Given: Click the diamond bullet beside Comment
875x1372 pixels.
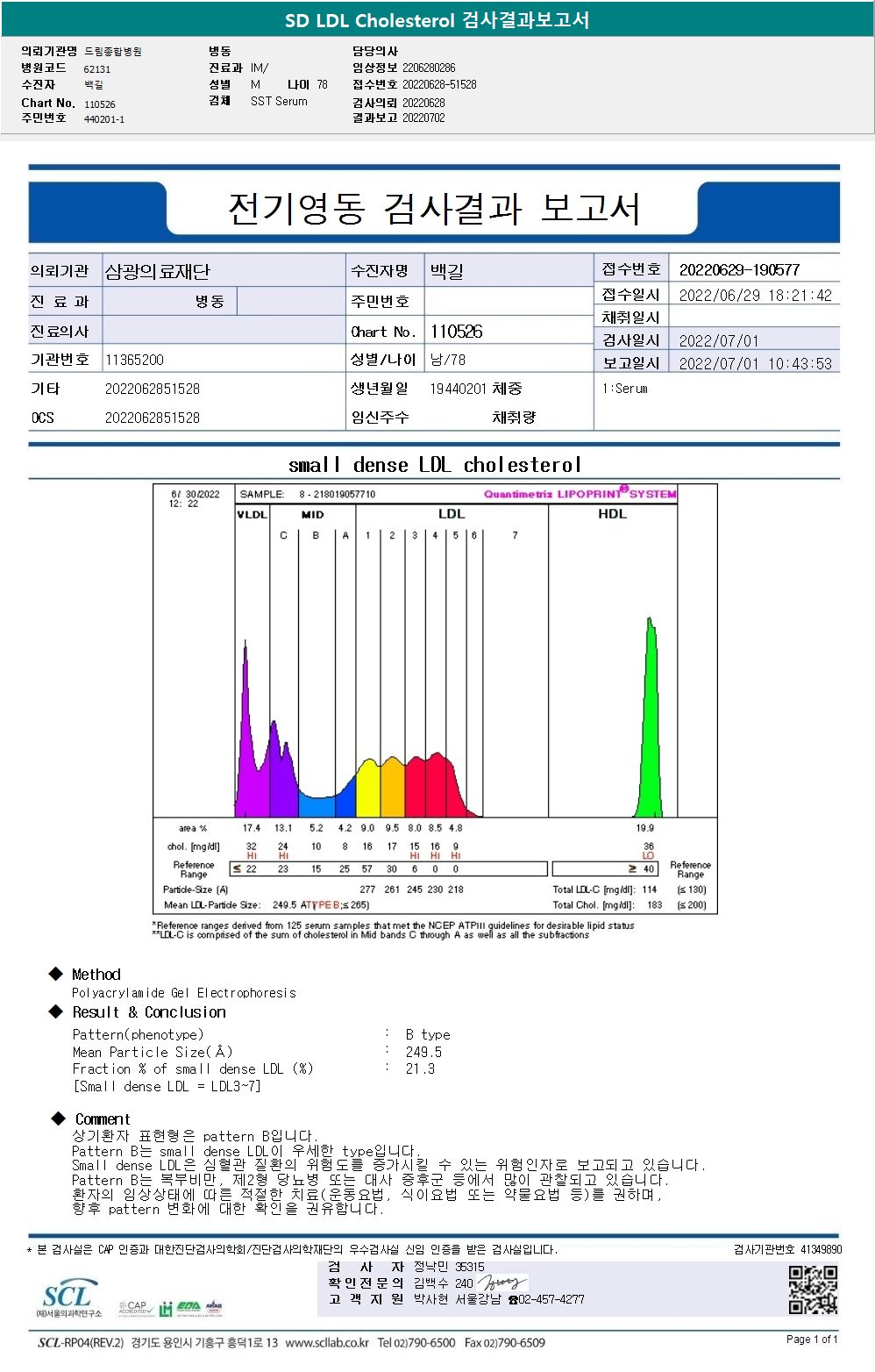Looking at the screenshot, I should [59, 1118].
